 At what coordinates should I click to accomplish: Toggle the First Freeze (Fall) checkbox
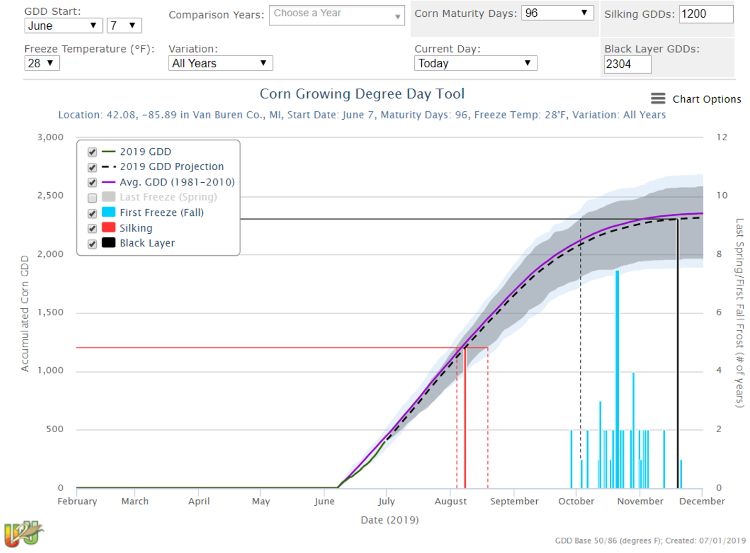click(92, 213)
